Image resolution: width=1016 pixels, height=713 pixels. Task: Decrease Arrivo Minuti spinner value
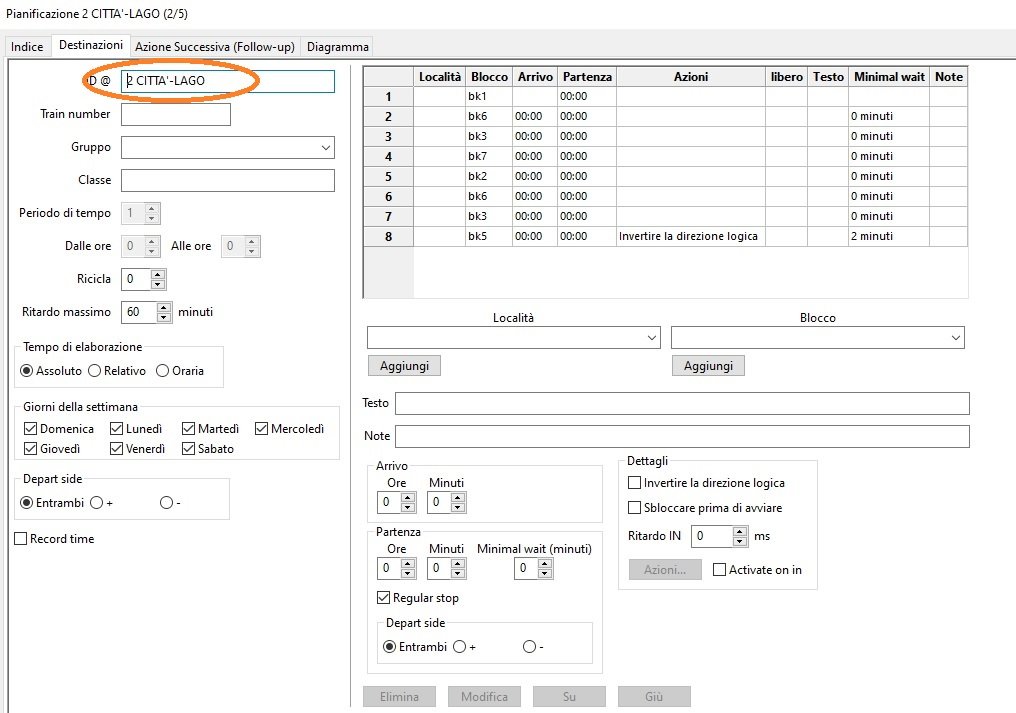(x=458, y=507)
